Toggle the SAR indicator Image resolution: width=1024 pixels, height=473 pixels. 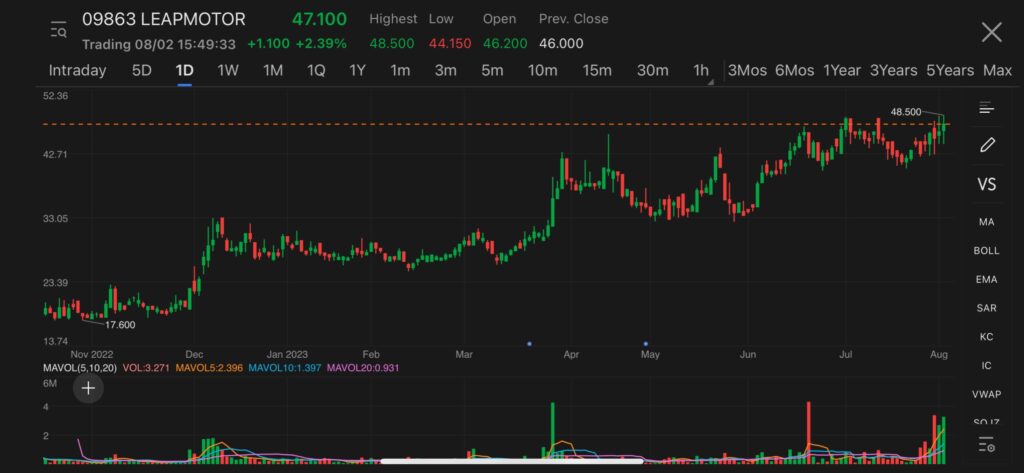986,308
